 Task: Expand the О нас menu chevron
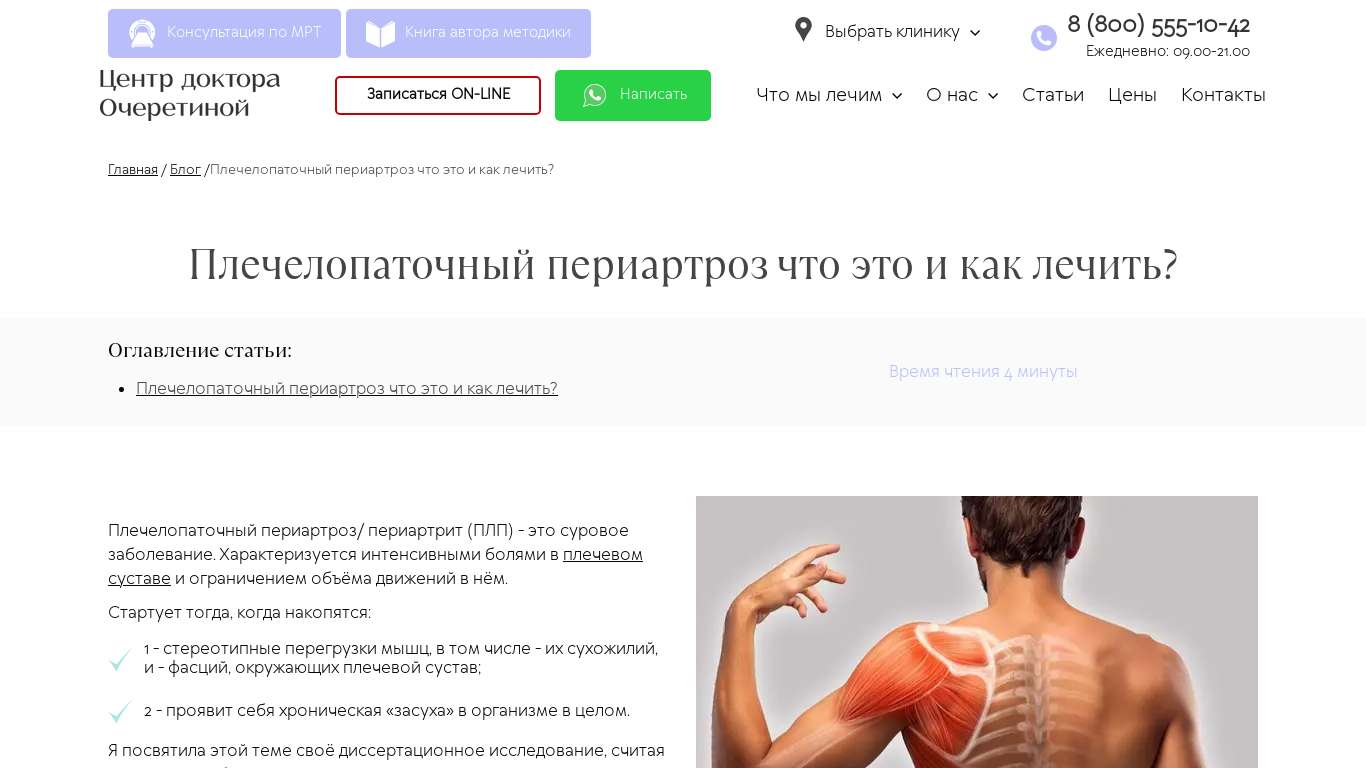[993, 96]
